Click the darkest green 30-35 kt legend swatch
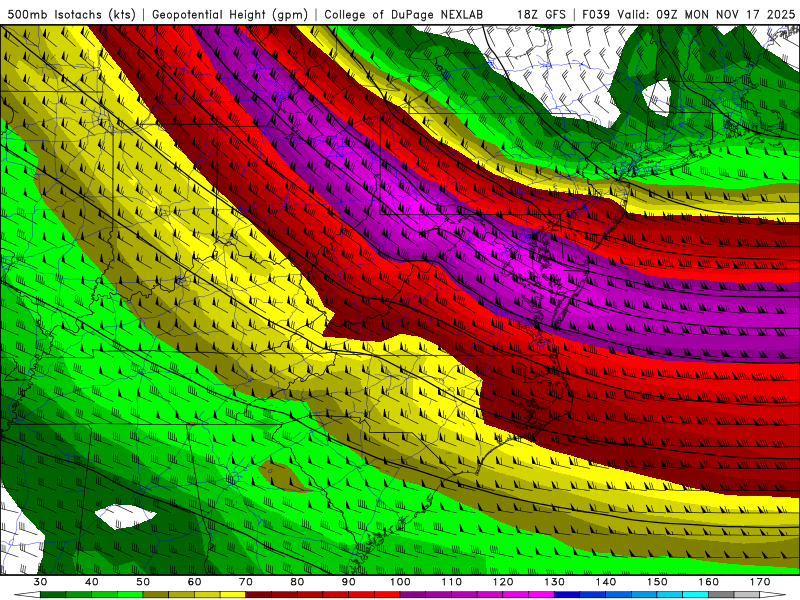Screen dimensions: 800x600 (x=53, y=595)
